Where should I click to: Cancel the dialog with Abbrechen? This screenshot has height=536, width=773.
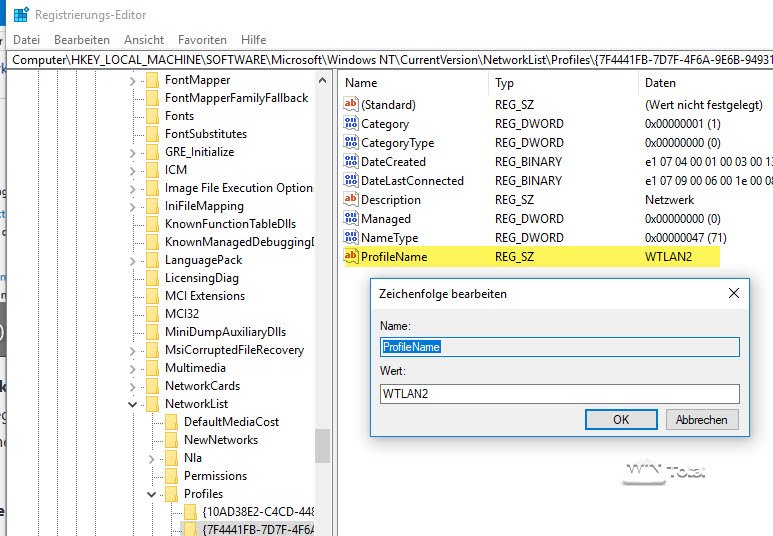click(x=702, y=420)
